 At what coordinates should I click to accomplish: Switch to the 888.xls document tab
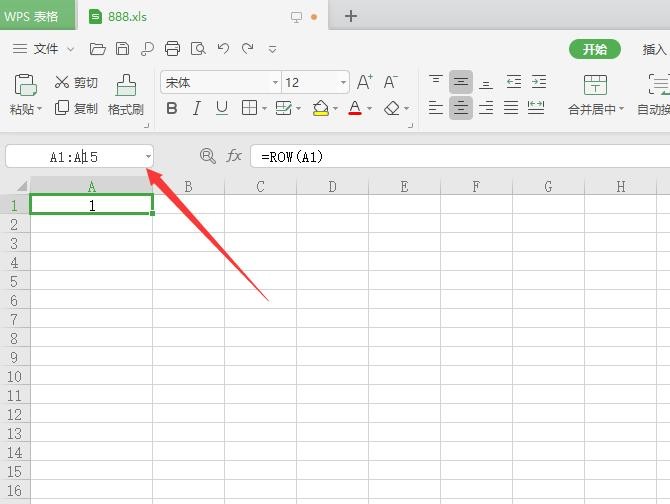124,16
